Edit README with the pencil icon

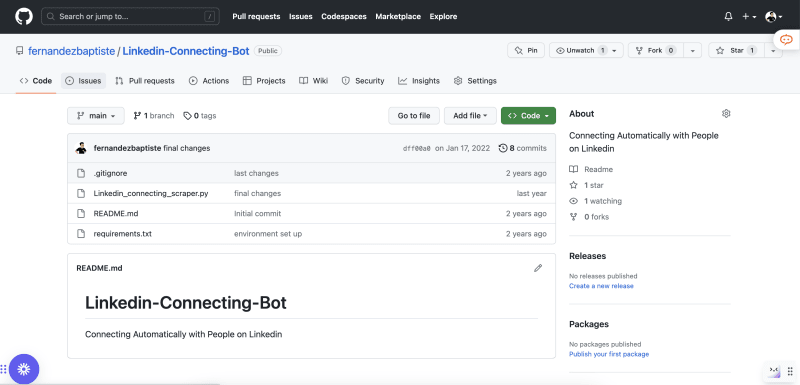[x=538, y=268]
